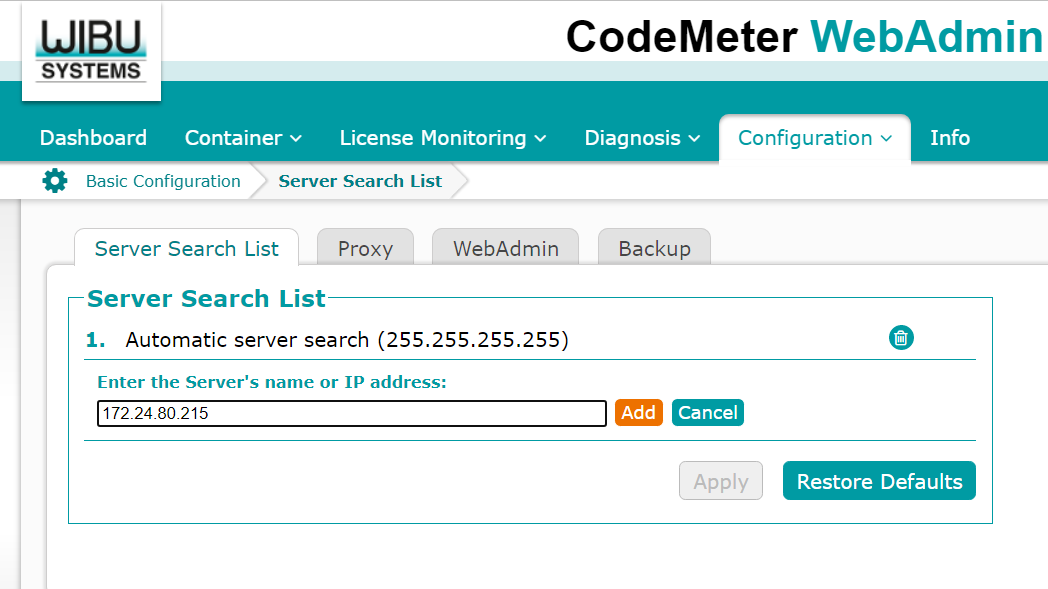Click the gear icon beside Basic Configuration
1048x589 pixels.
click(x=54, y=181)
